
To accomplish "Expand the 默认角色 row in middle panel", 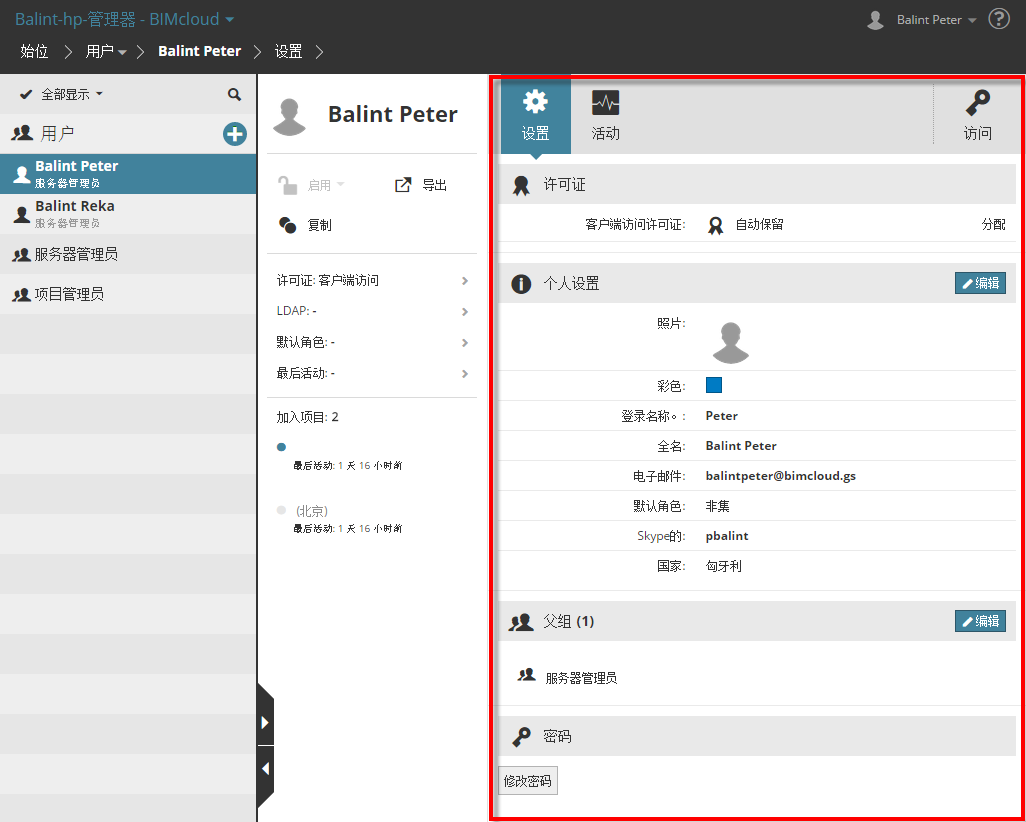I will (372, 342).
